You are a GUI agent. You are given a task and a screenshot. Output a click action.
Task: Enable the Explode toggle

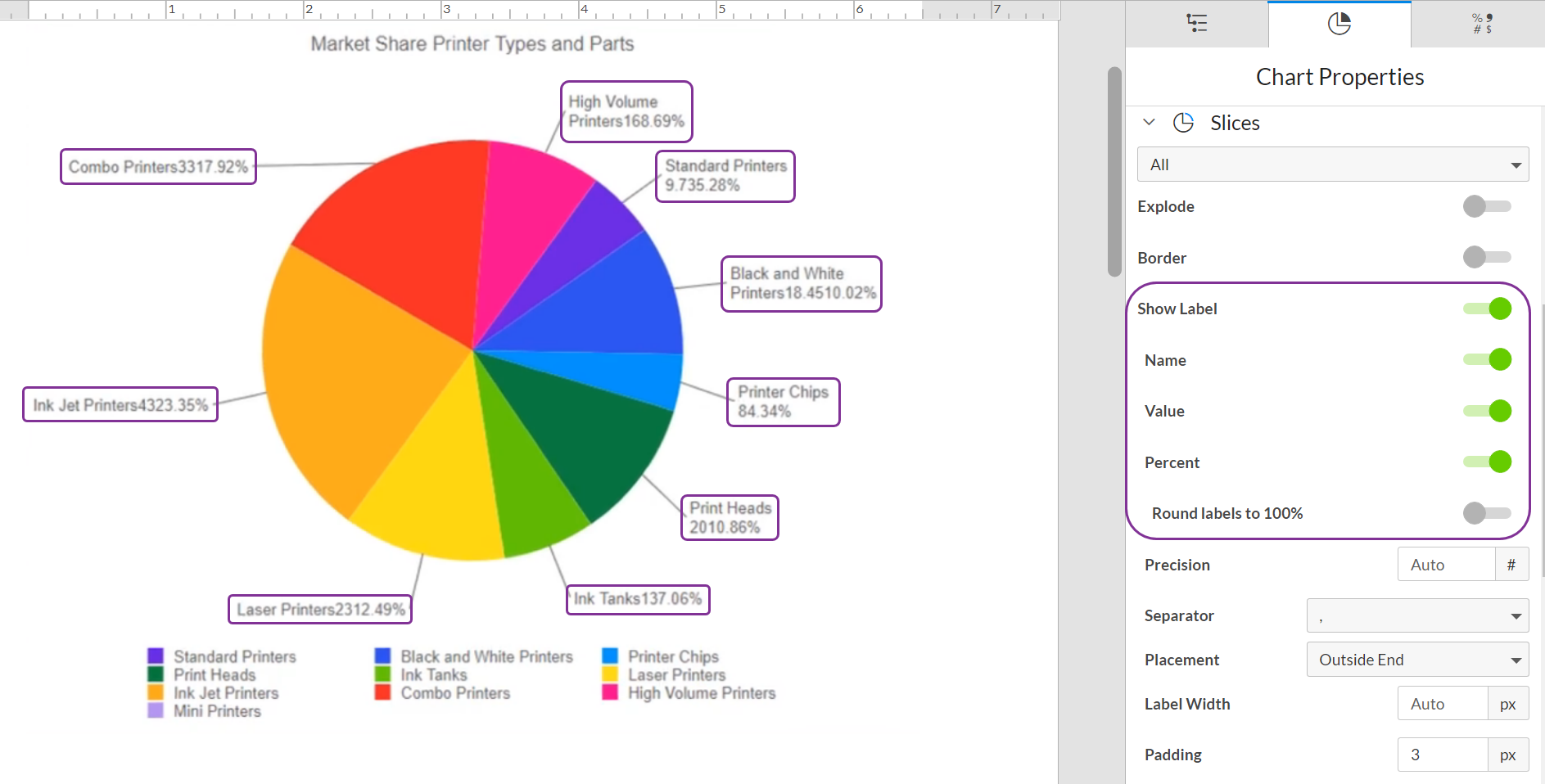pyautogui.click(x=1486, y=206)
